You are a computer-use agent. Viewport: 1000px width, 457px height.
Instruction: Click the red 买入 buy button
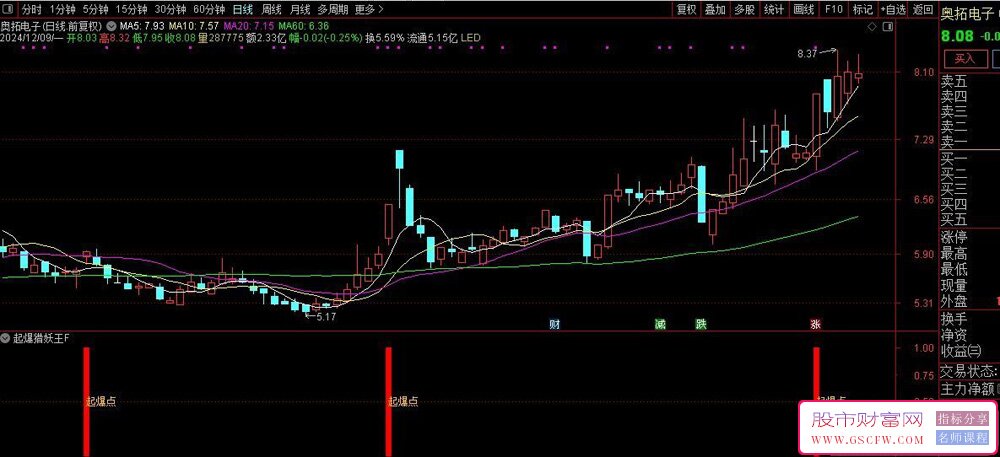click(965, 59)
